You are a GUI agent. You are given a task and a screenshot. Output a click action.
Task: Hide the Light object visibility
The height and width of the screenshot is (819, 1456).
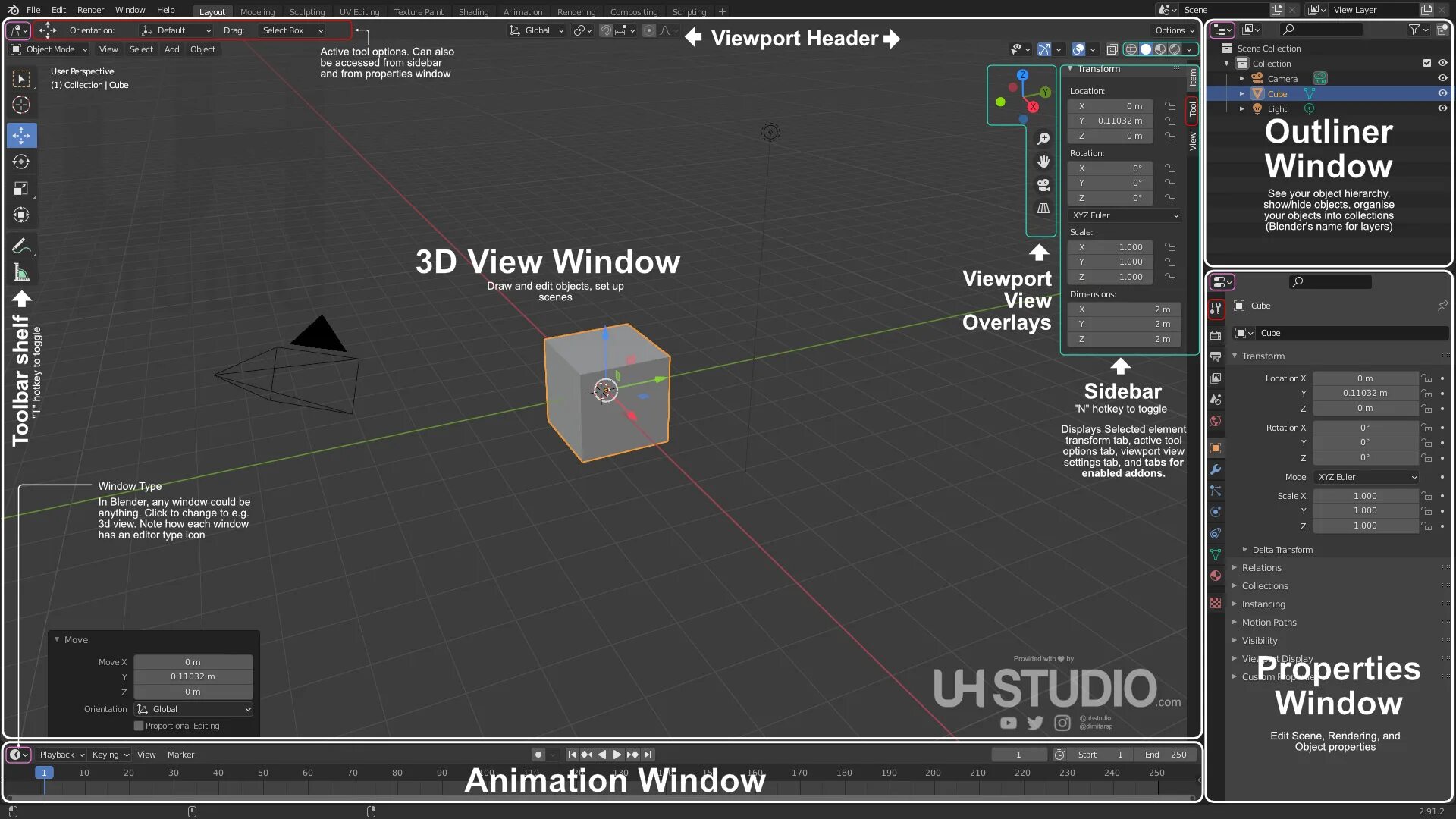click(x=1442, y=108)
